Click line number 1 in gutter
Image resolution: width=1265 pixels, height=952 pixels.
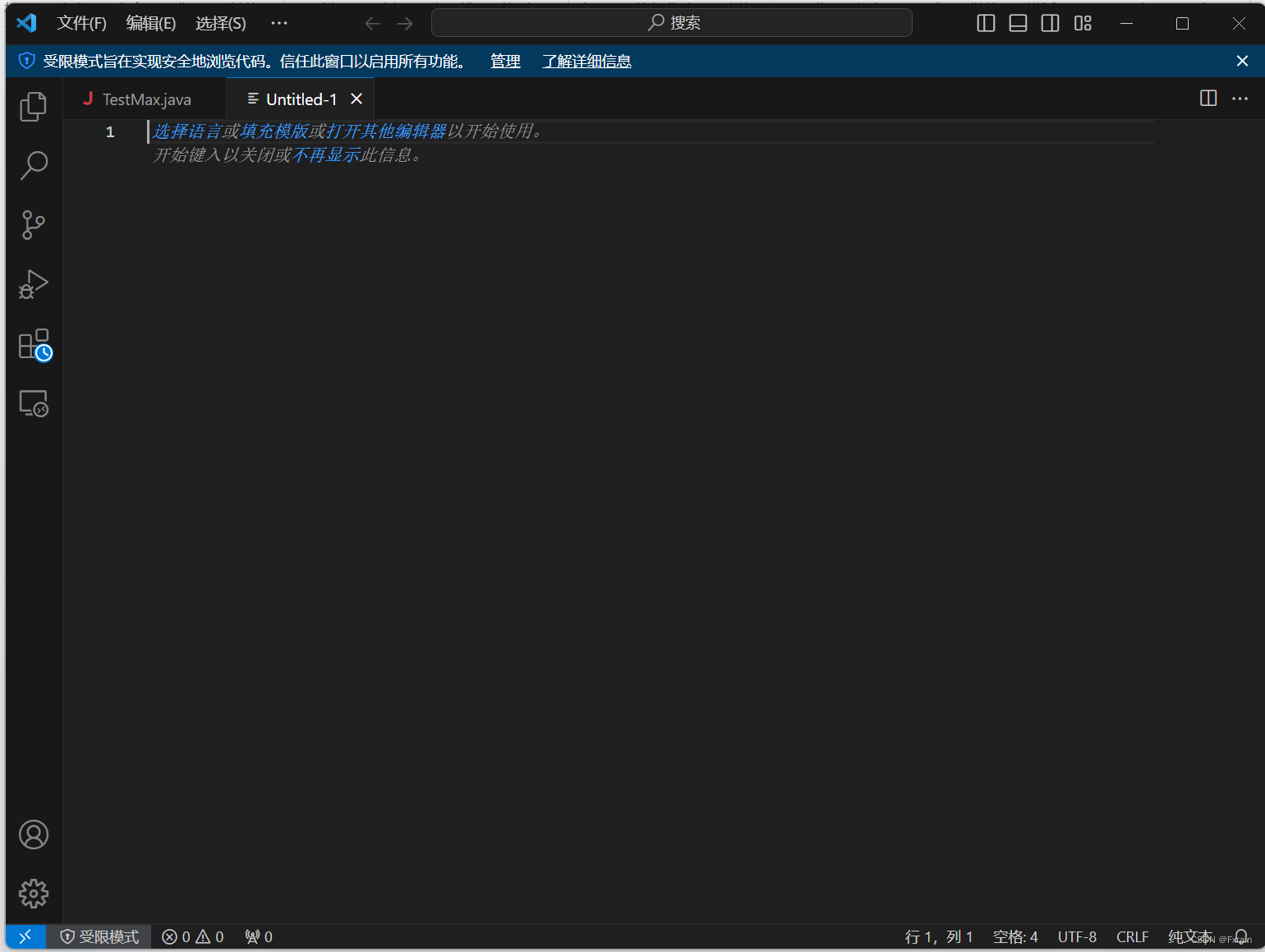coord(110,131)
